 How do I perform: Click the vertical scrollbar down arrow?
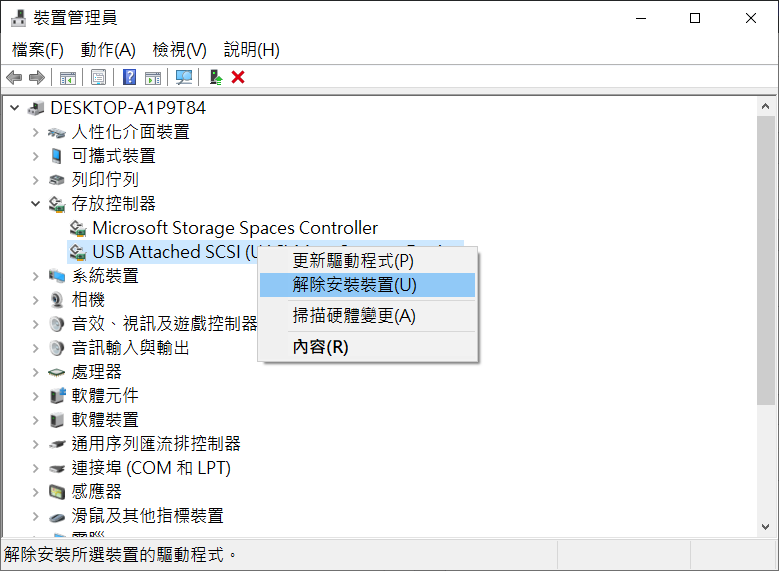click(x=765, y=525)
